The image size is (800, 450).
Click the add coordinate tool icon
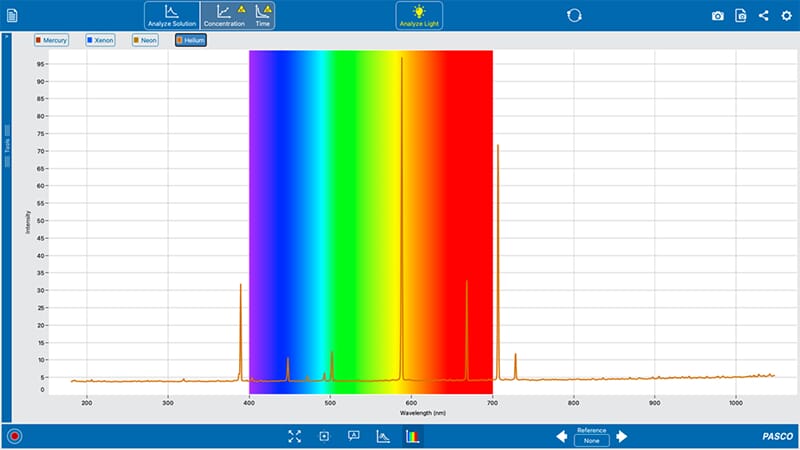[x=324, y=436]
